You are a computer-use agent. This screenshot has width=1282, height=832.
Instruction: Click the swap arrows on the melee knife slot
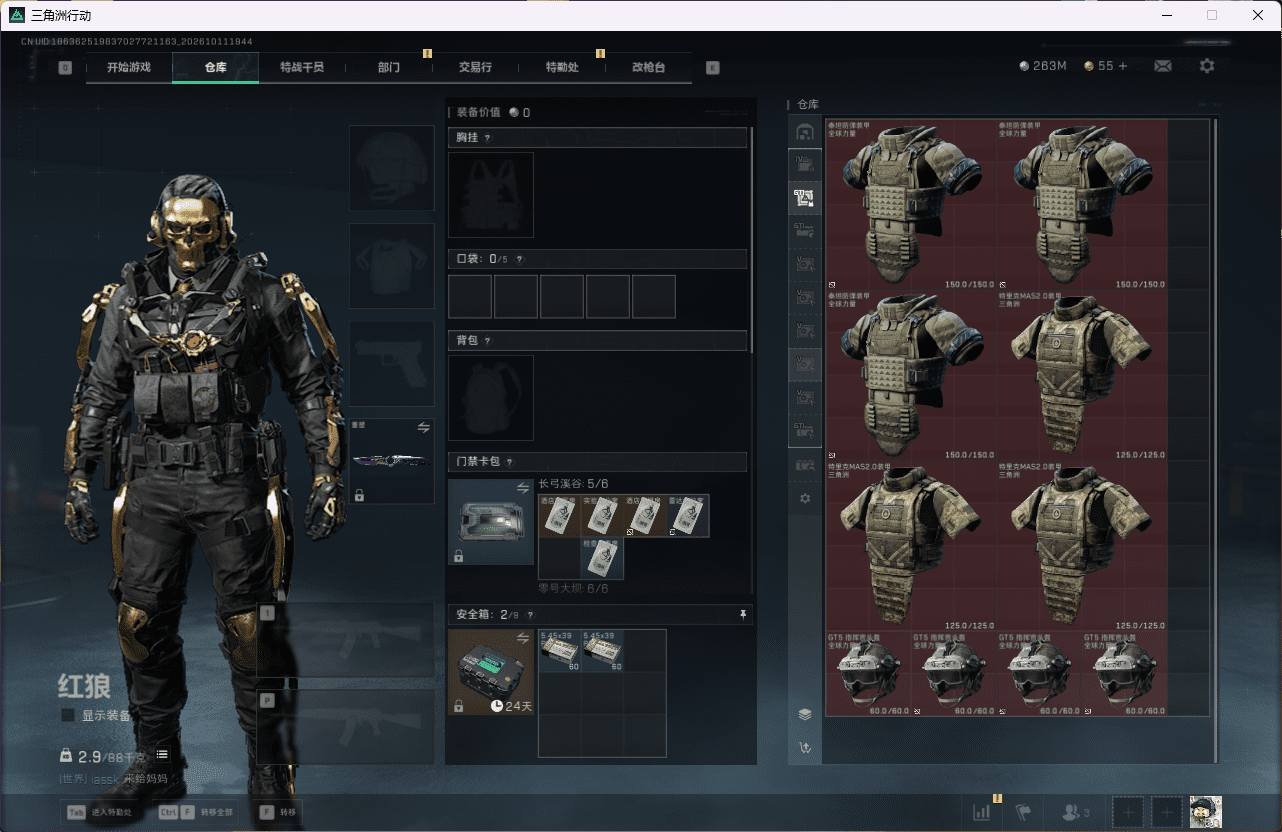click(x=424, y=428)
